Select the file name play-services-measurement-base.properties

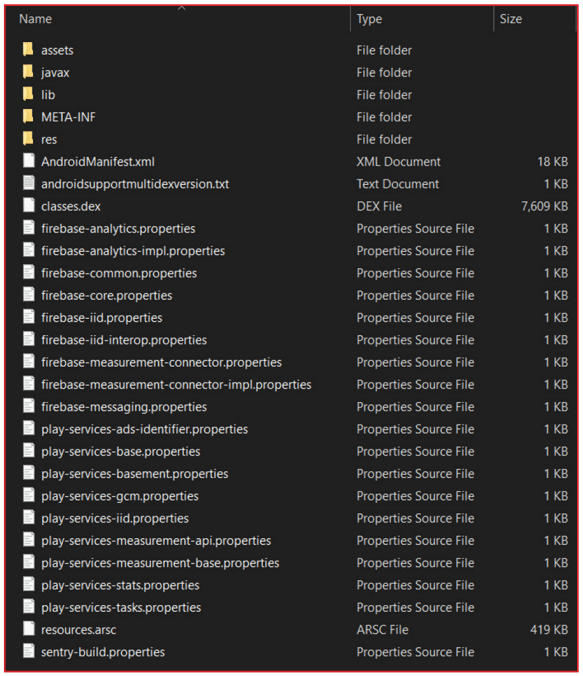coord(160,563)
